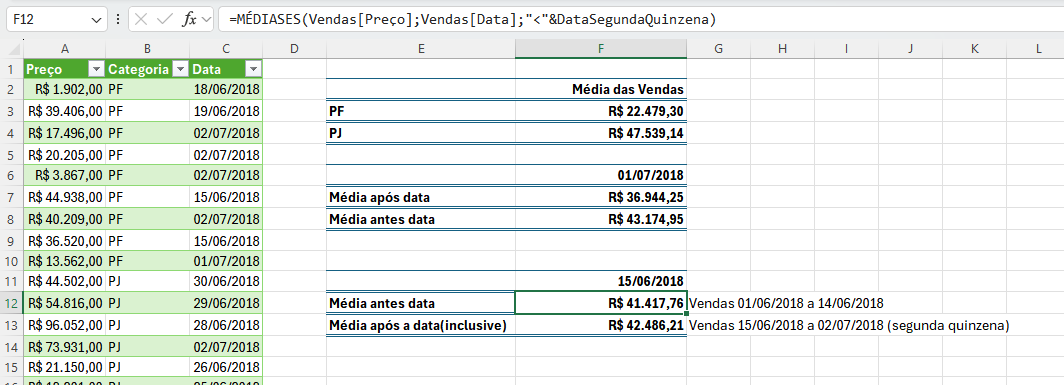Click the formula bar options three-dot handle
This screenshot has height=385, width=1064.
click(119, 20)
